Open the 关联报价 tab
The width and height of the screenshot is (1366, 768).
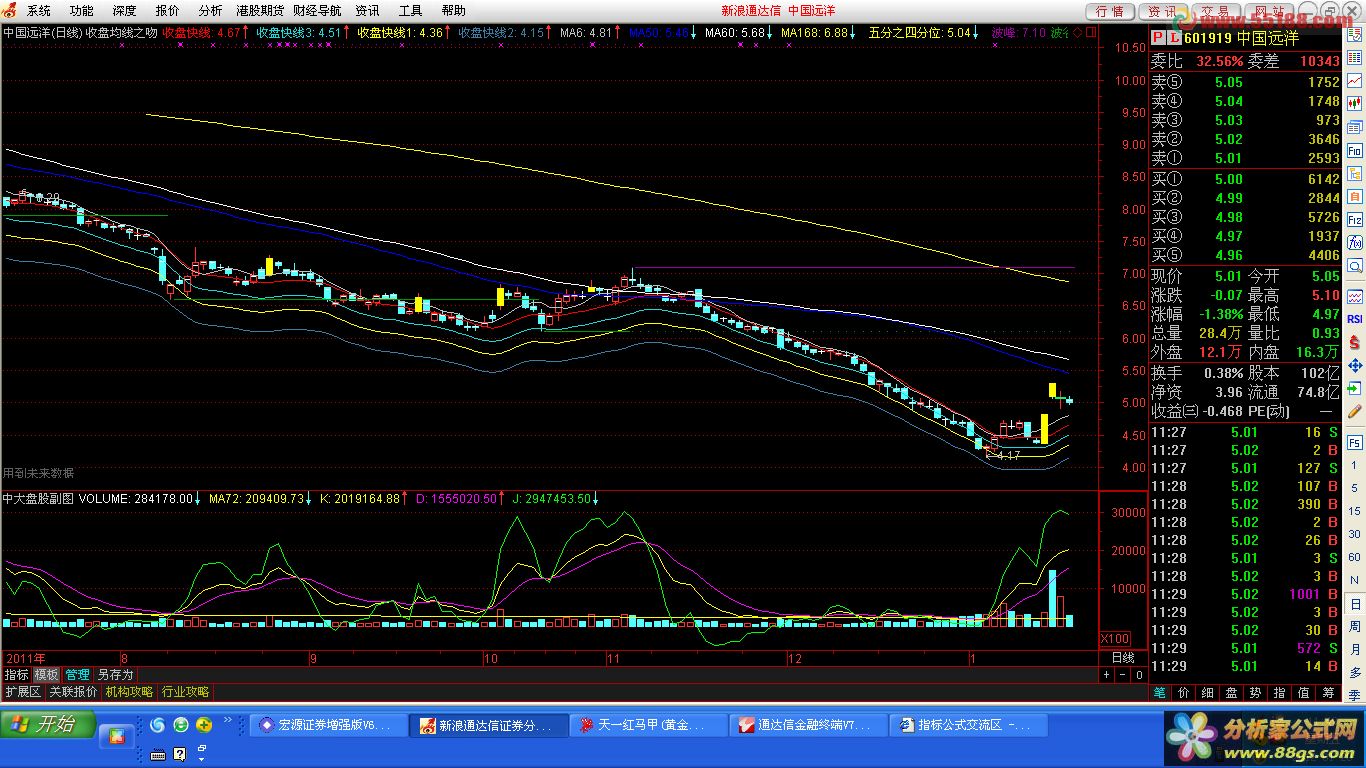[x=74, y=692]
